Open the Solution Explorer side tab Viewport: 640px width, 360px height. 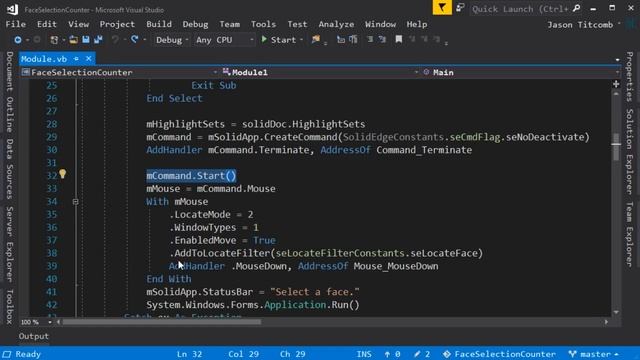click(x=630, y=151)
